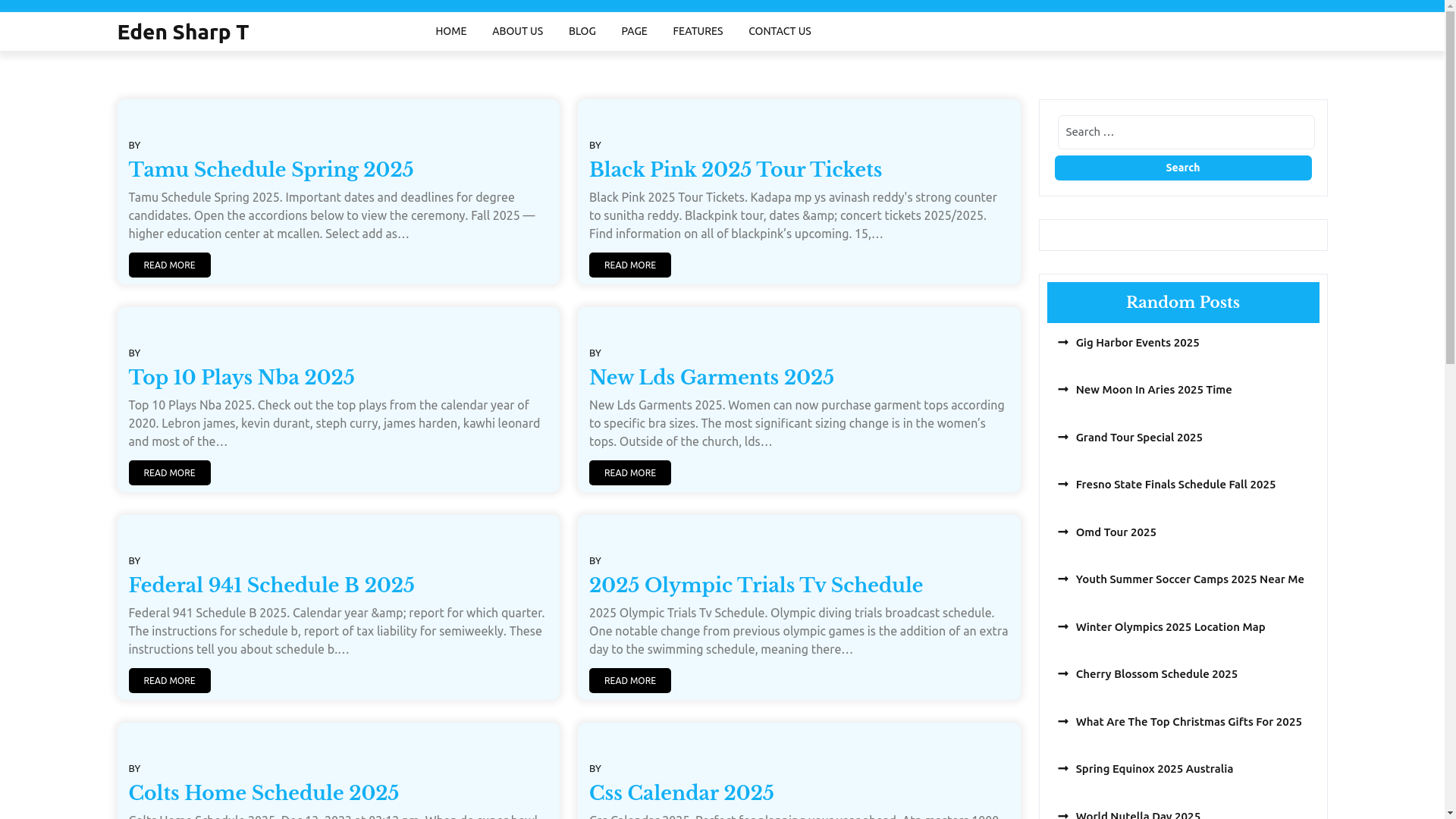Viewport: 1456px width, 819px height.
Task: Click arrow icon beside Grand Tour Special 2025
Action: point(1063,438)
